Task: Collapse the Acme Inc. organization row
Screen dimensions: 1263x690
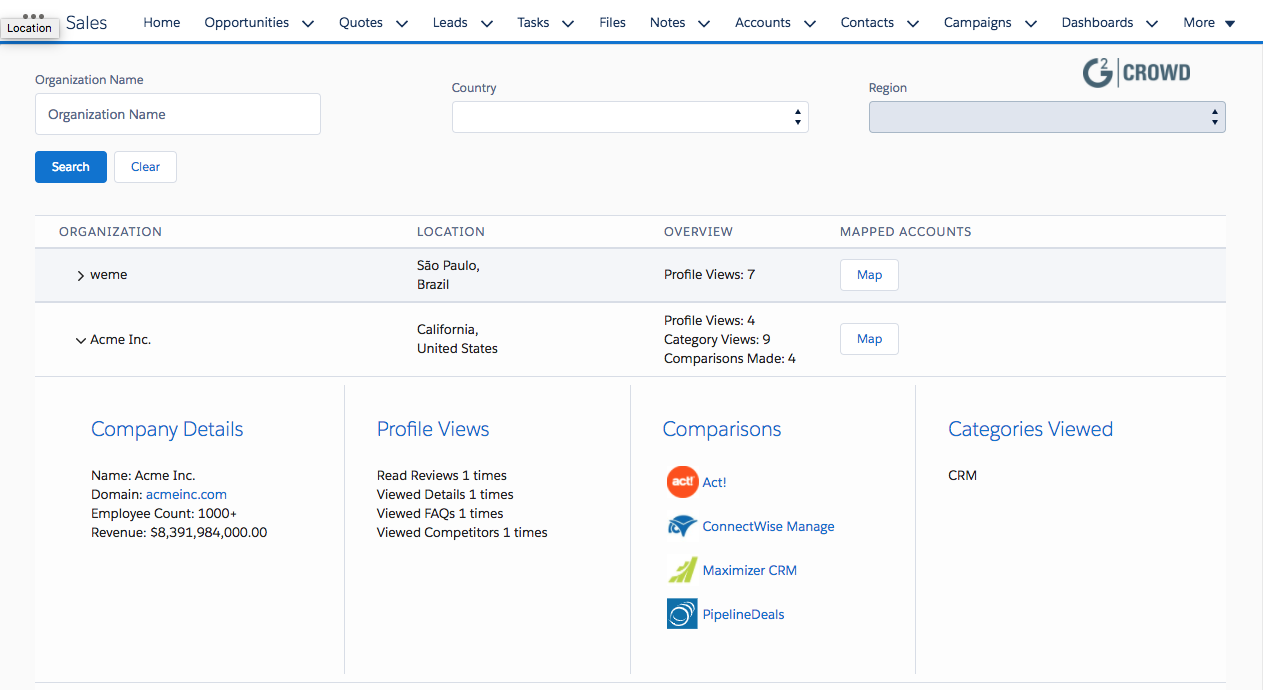Action: coord(80,340)
